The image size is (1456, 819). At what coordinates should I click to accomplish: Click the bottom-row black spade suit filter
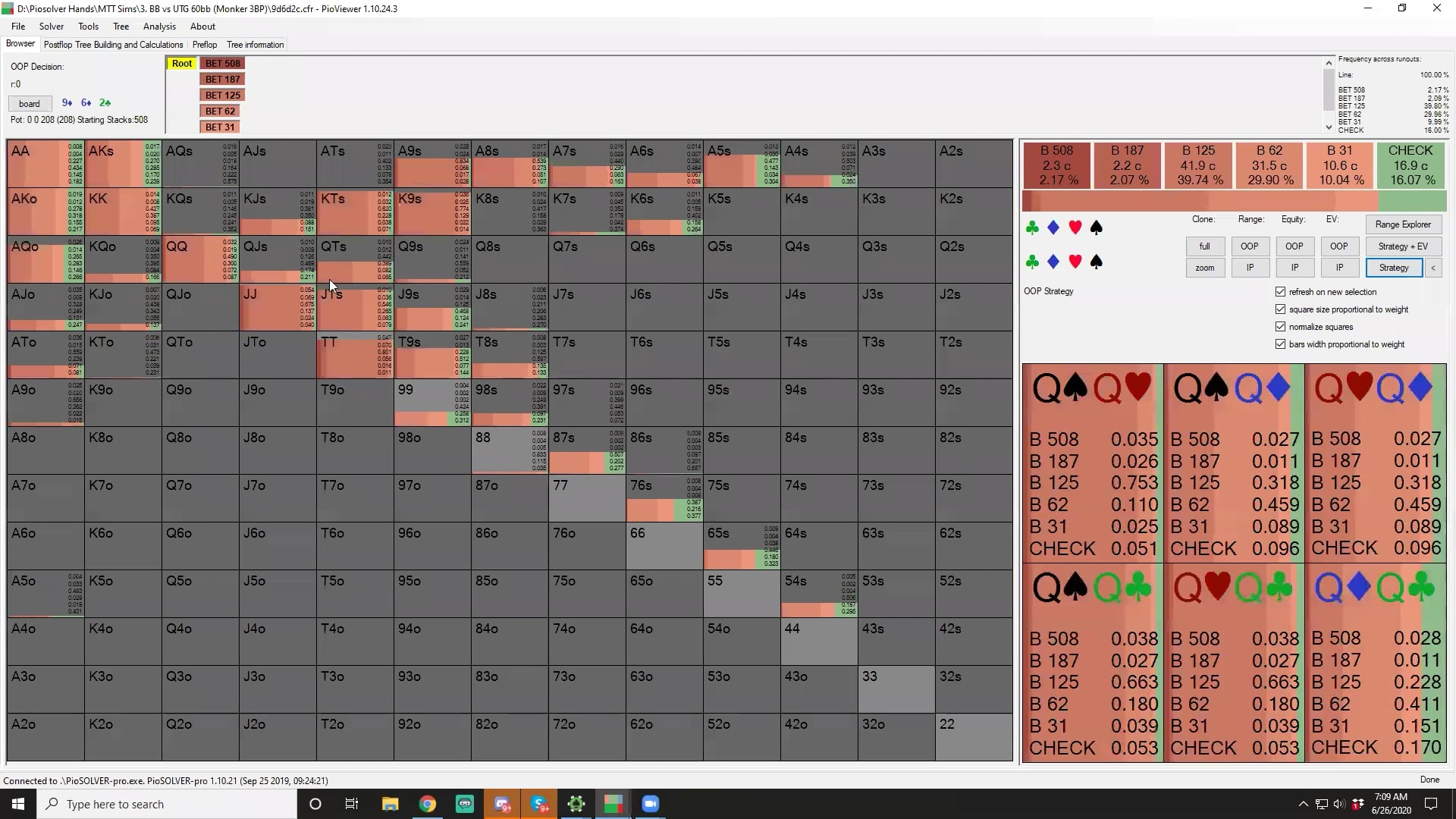1096,262
